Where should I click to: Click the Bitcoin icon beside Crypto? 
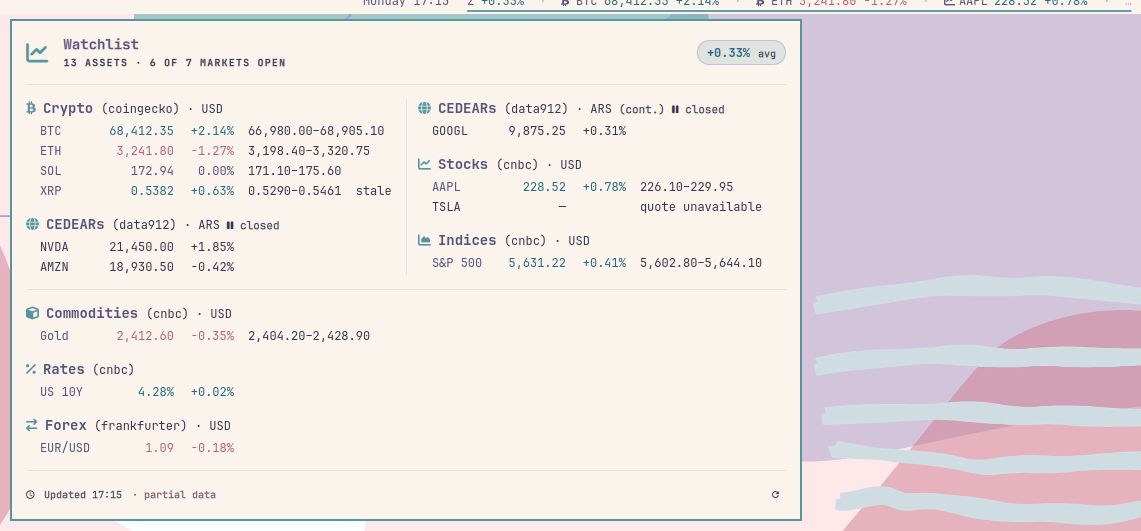(x=31, y=108)
